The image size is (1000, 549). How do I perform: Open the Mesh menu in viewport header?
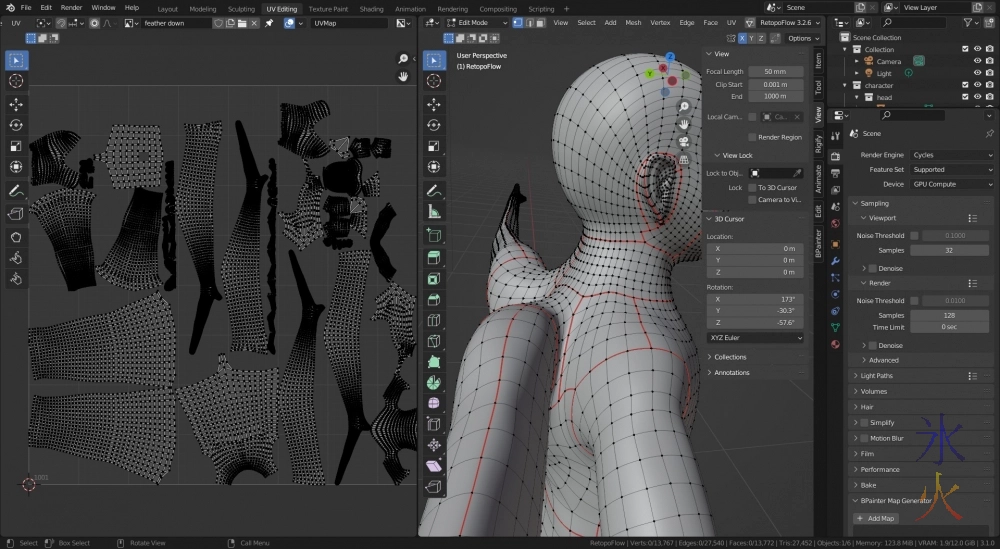tap(633, 22)
